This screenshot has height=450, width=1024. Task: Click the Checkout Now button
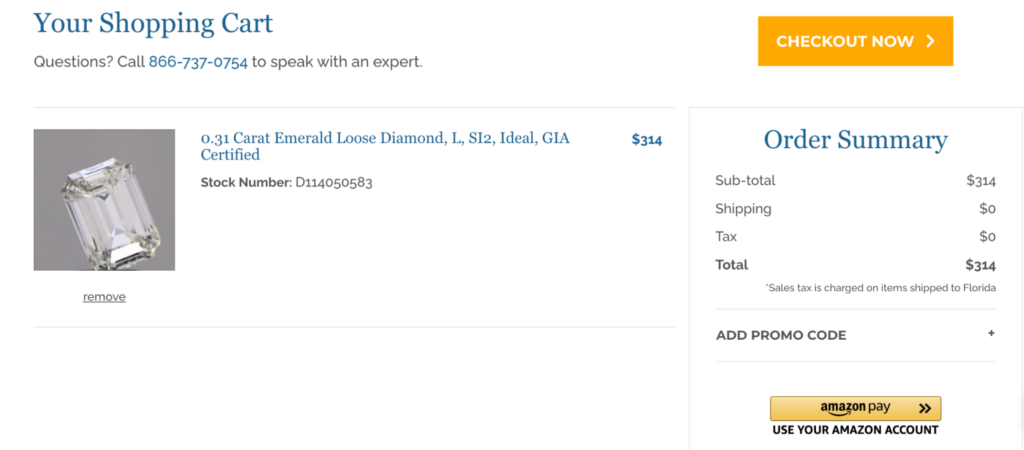(855, 41)
